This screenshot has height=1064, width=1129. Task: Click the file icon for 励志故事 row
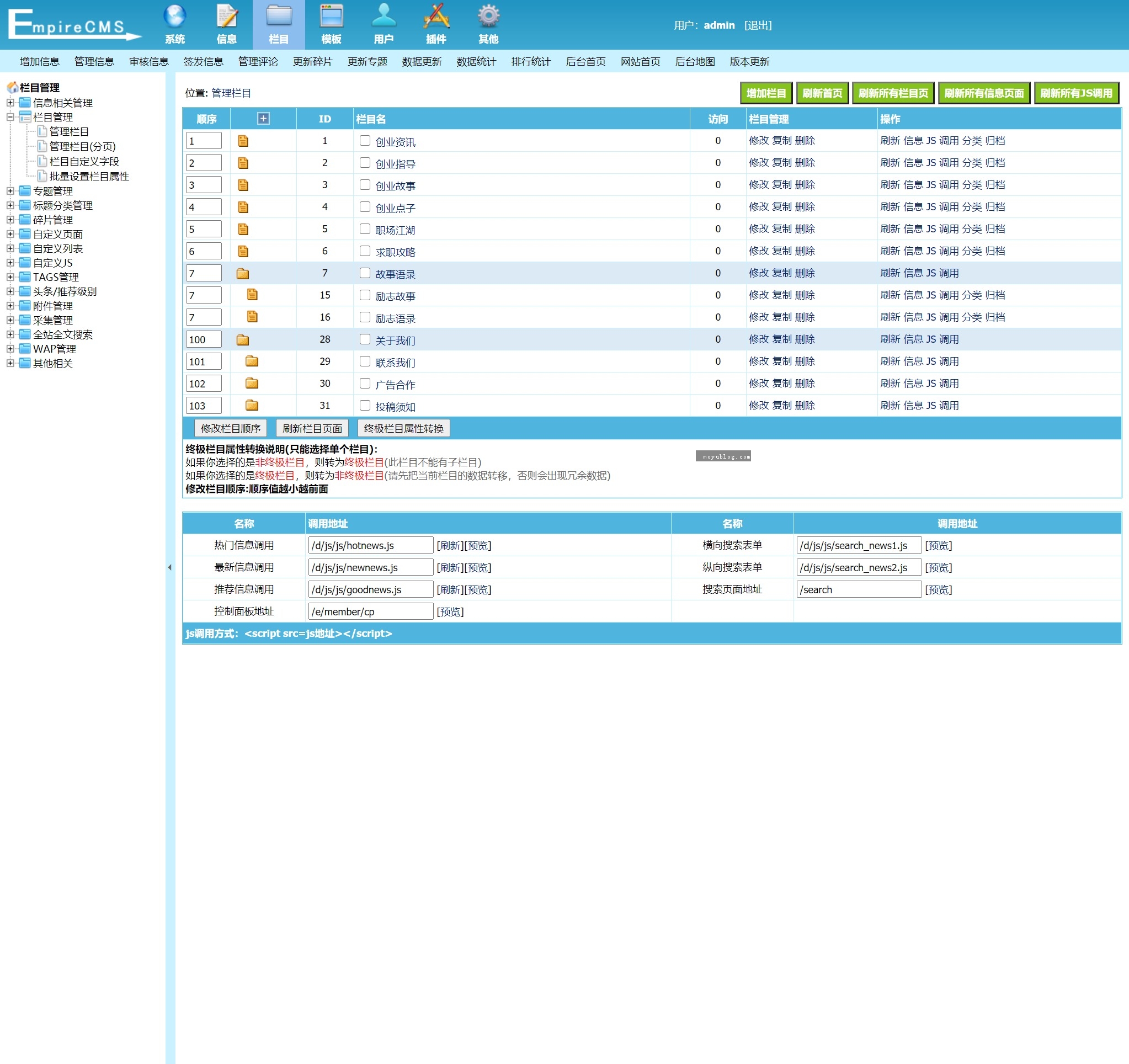tap(252, 295)
